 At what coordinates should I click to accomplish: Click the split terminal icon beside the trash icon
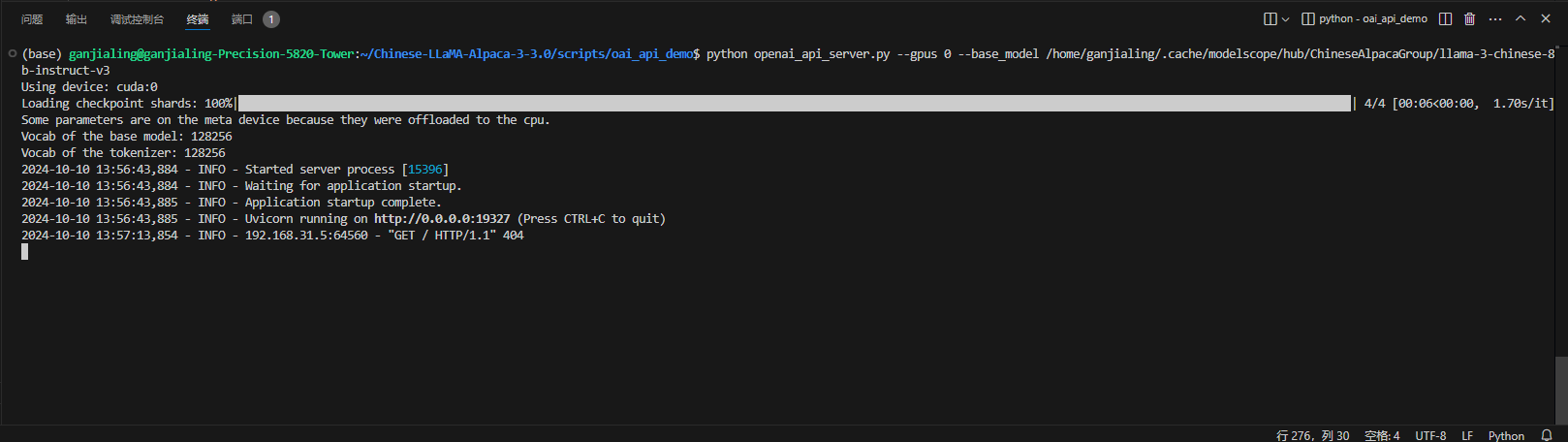1445,18
